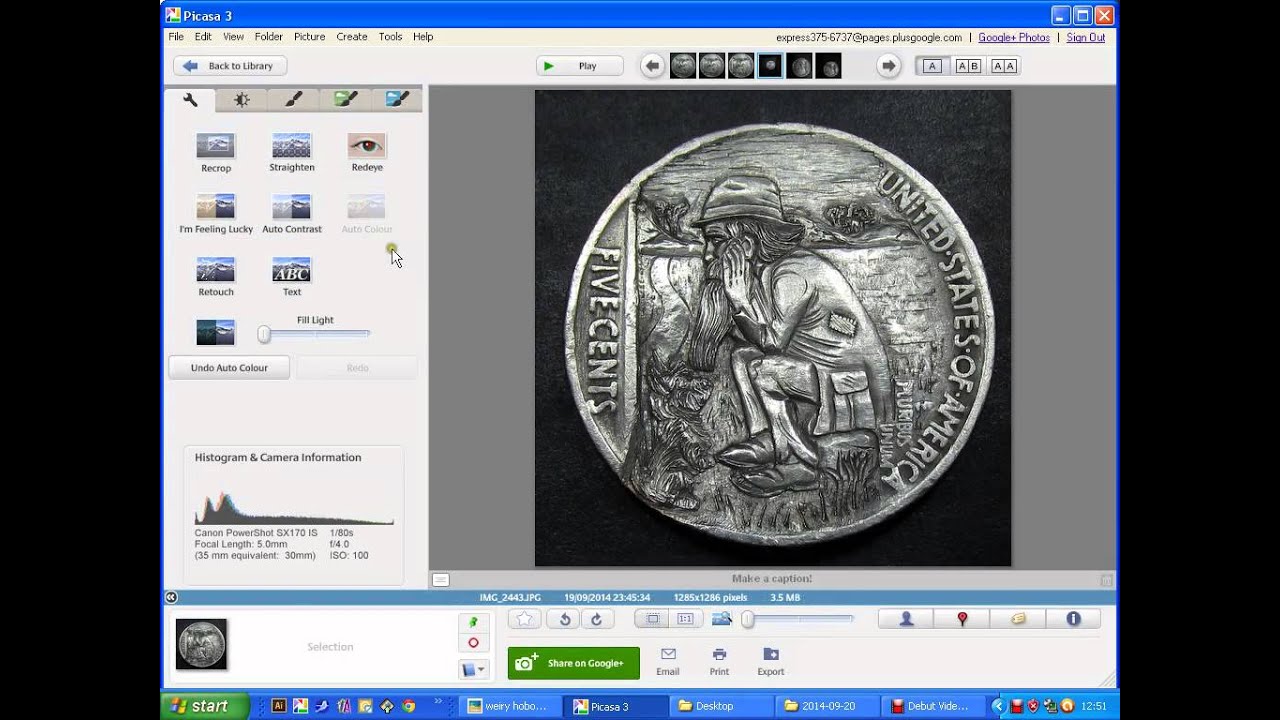Play the slideshow
The width and height of the screenshot is (1280, 720).
click(579, 66)
